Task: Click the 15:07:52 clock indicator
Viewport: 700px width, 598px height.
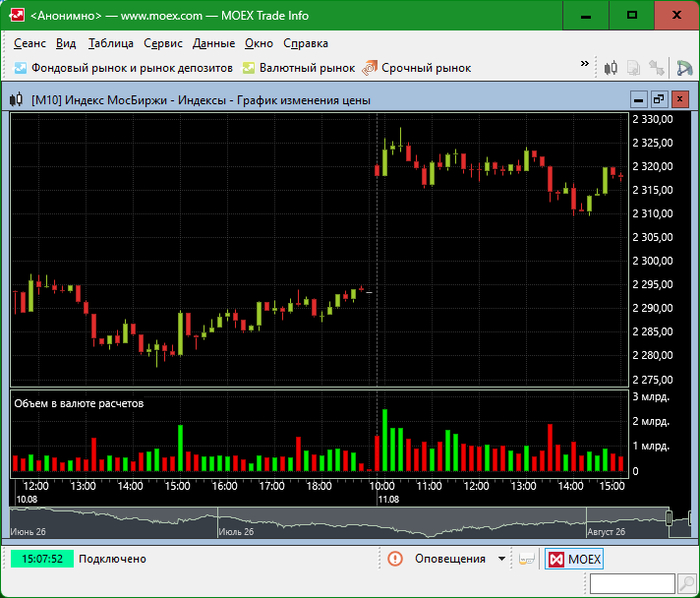Action: click(x=42, y=559)
